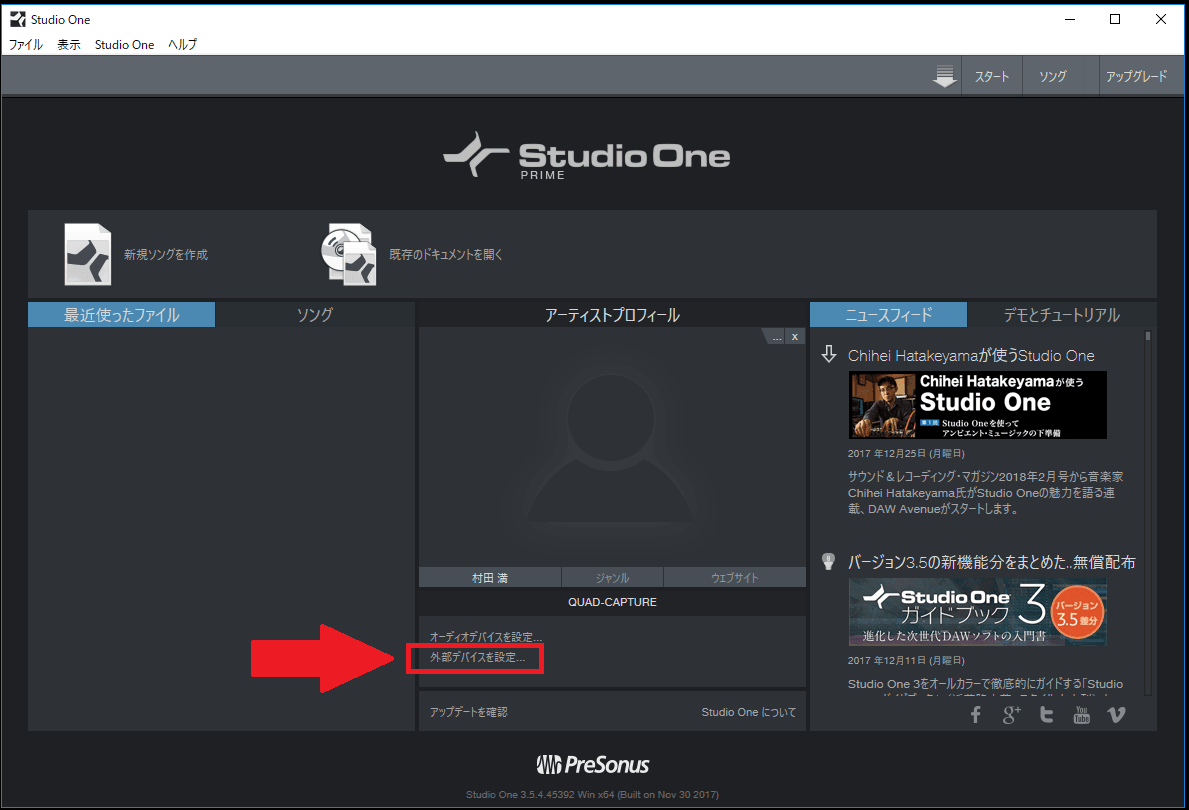
Task: Select 最近使ったファイル tab
Action: coord(121,315)
